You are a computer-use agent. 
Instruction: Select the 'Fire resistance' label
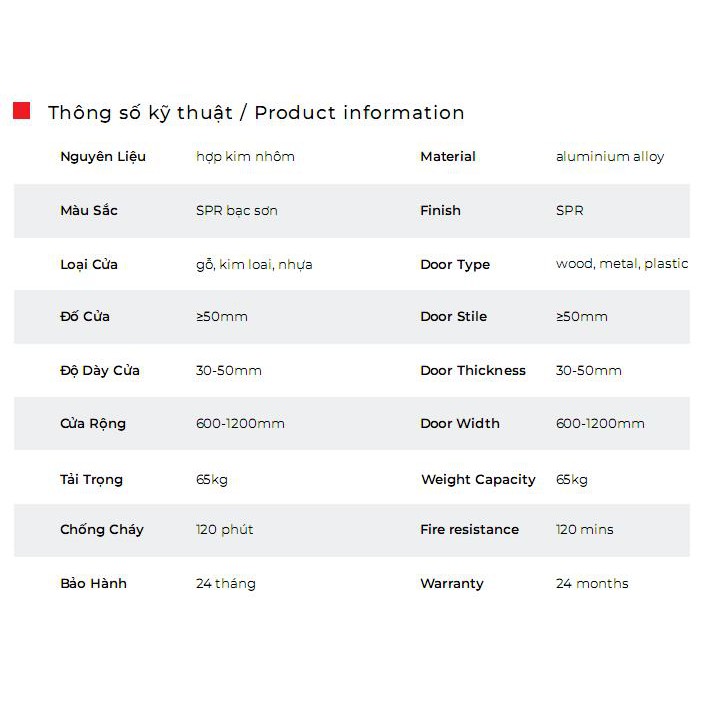469,530
